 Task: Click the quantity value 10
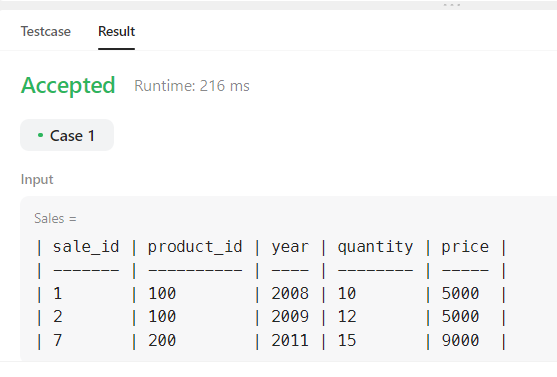click(x=347, y=293)
